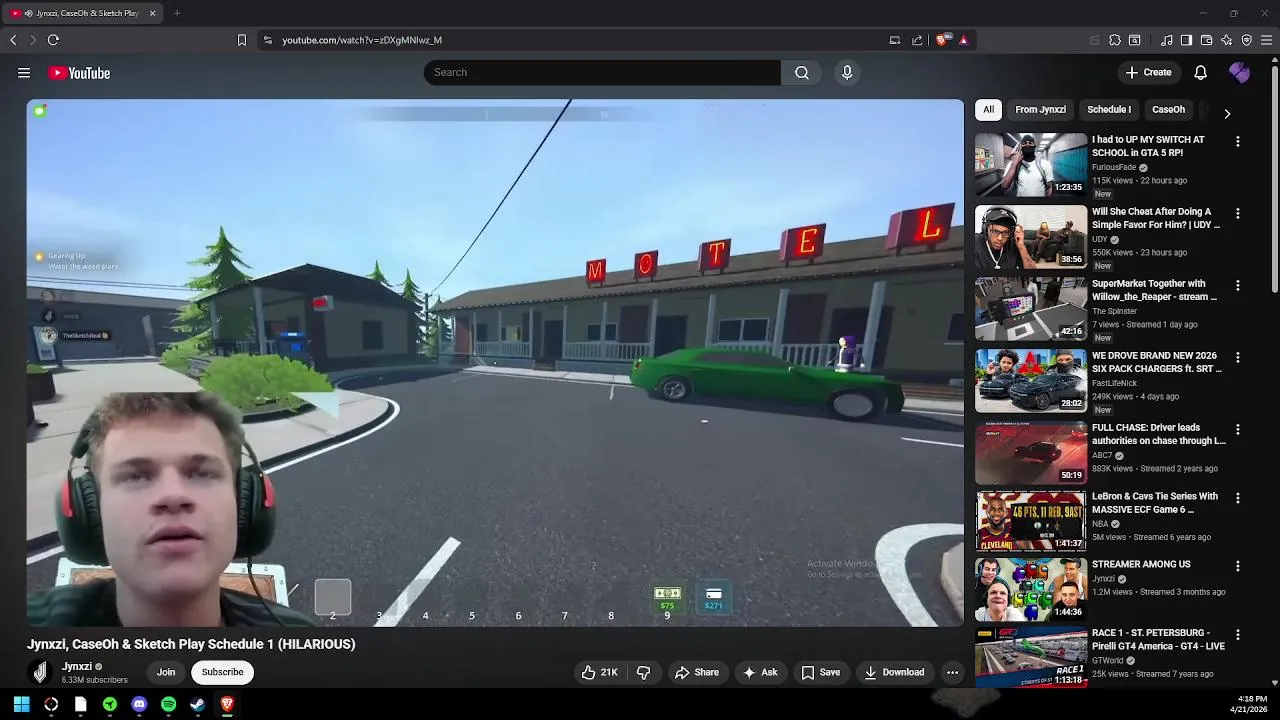The width and height of the screenshot is (1280, 720).
Task: Open options for STREAMER AMONG US video
Action: click(1238, 566)
